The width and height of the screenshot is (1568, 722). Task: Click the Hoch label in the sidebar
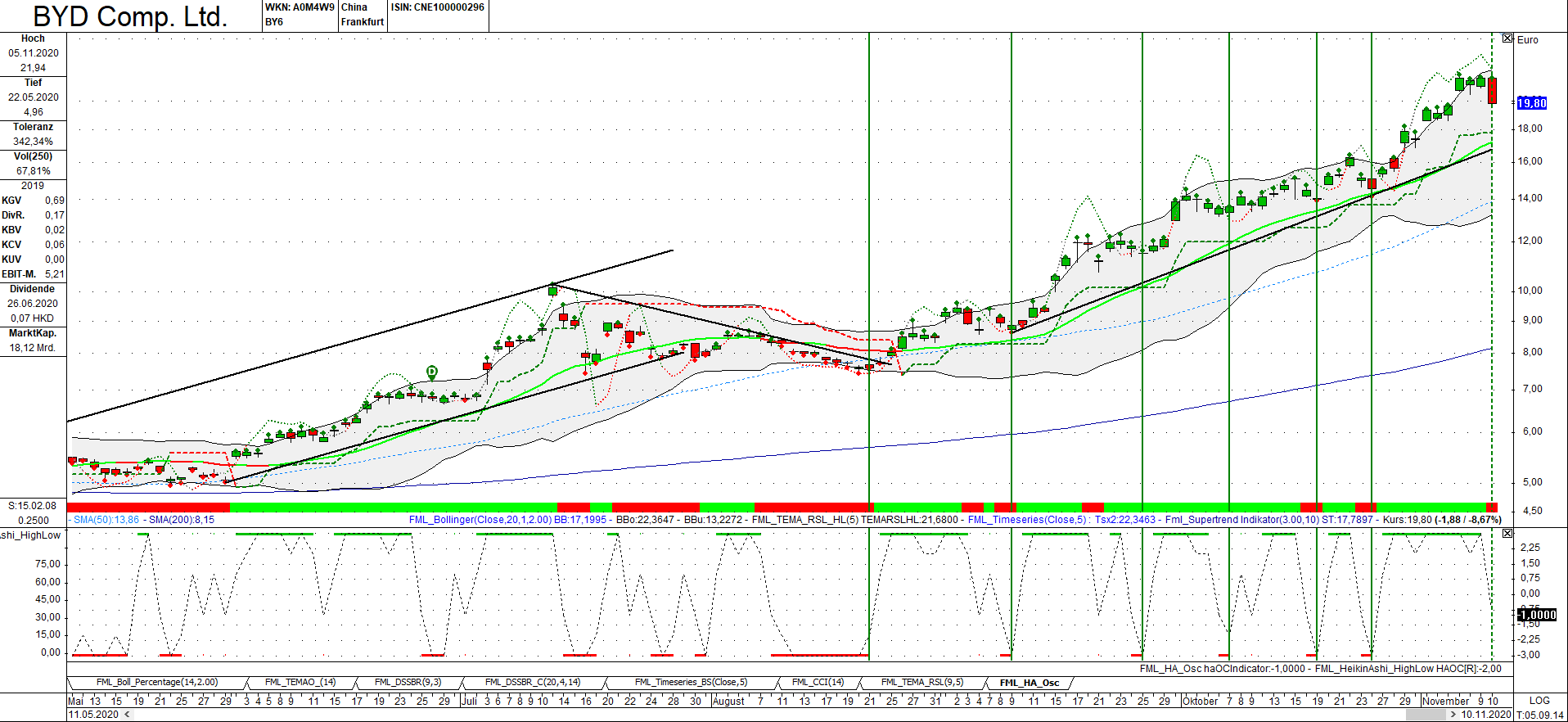[x=33, y=38]
